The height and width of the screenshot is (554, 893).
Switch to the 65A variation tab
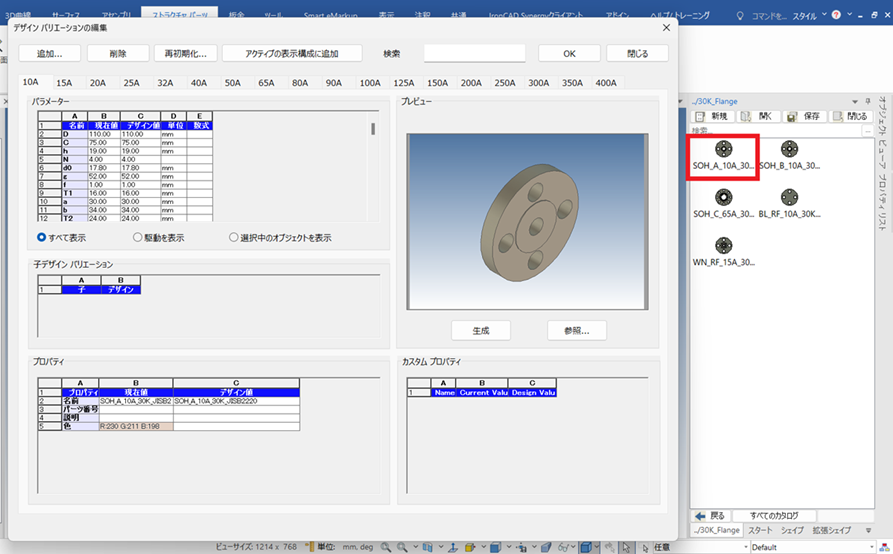click(x=266, y=83)
